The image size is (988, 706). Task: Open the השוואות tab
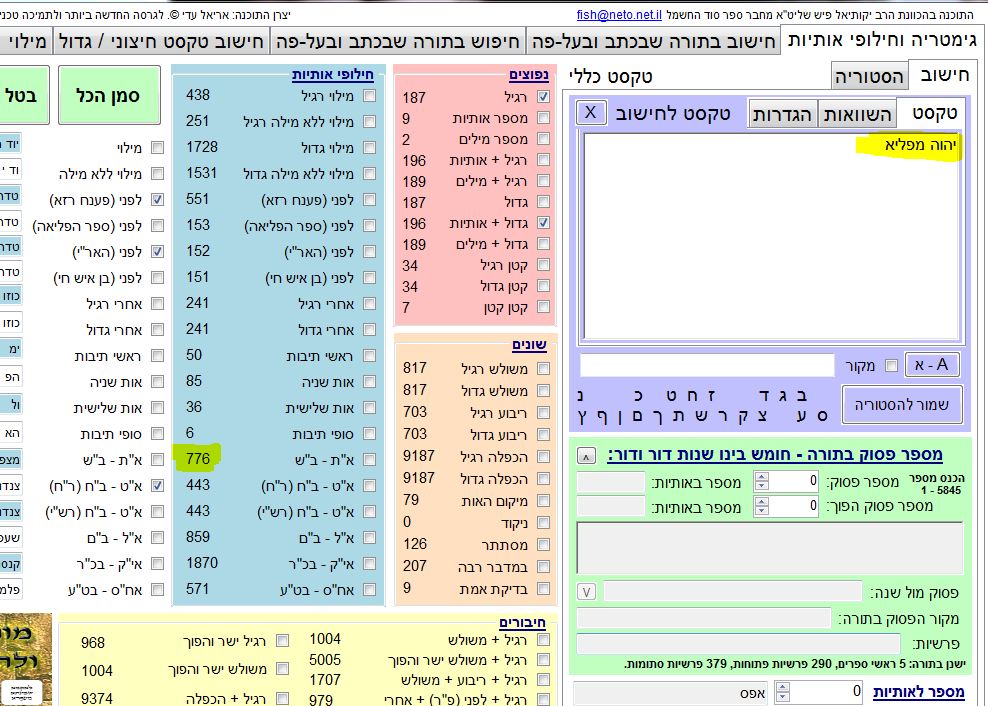coord(857,114)
